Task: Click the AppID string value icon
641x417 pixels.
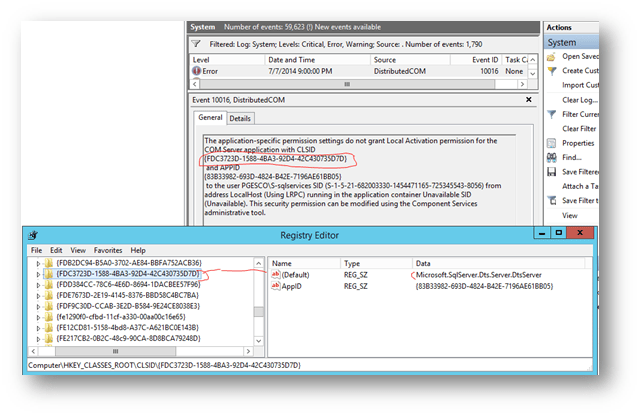Action: [x=276, y=285]
